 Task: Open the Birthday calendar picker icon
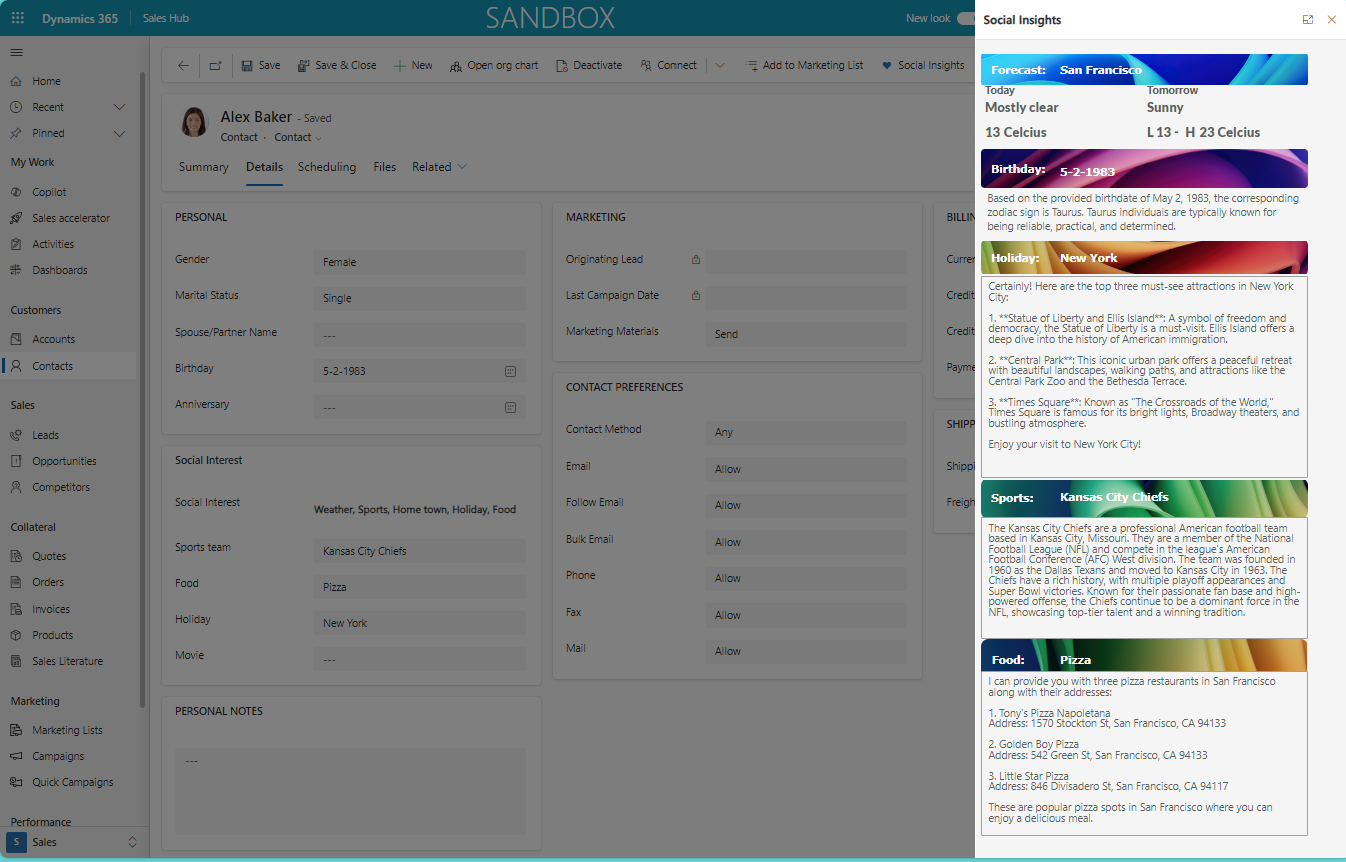point(510,371)
